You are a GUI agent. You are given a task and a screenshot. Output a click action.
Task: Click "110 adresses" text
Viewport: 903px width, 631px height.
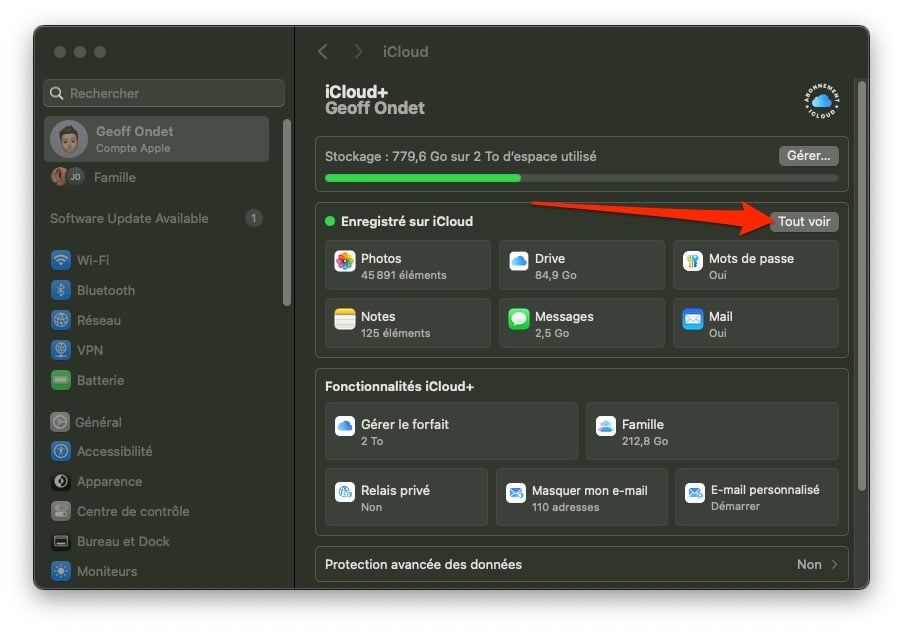(x=566, y=507)
